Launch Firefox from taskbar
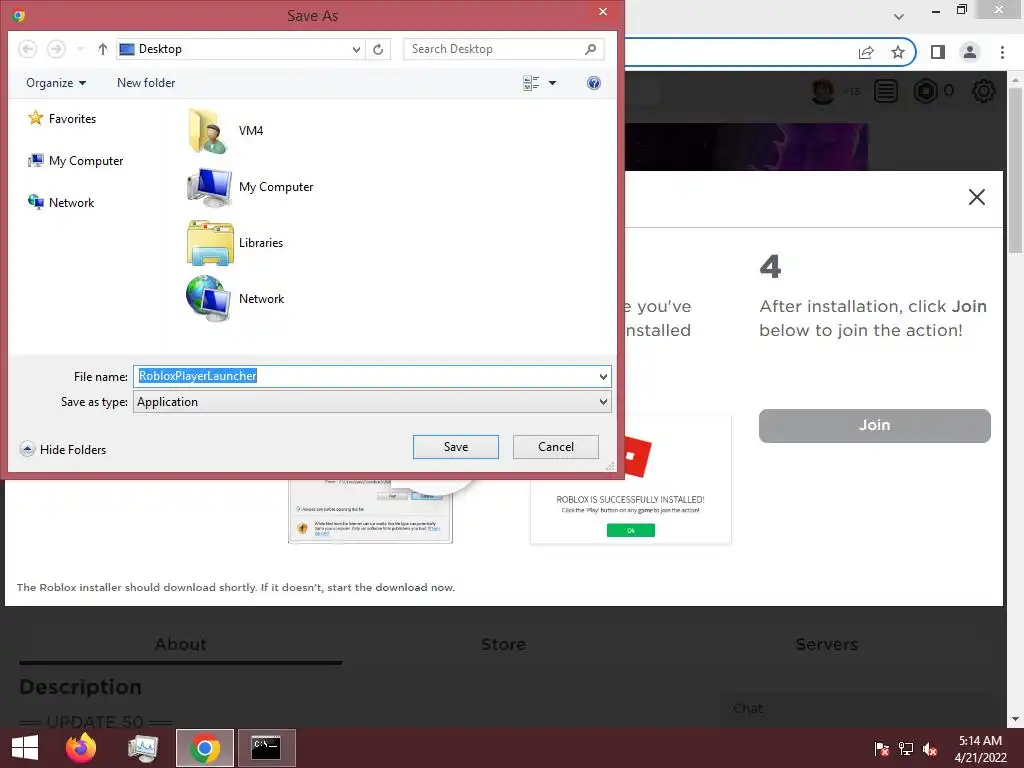Image resolution: width=1024 pixels, height=768 pixels. click(x=81, y=748)
